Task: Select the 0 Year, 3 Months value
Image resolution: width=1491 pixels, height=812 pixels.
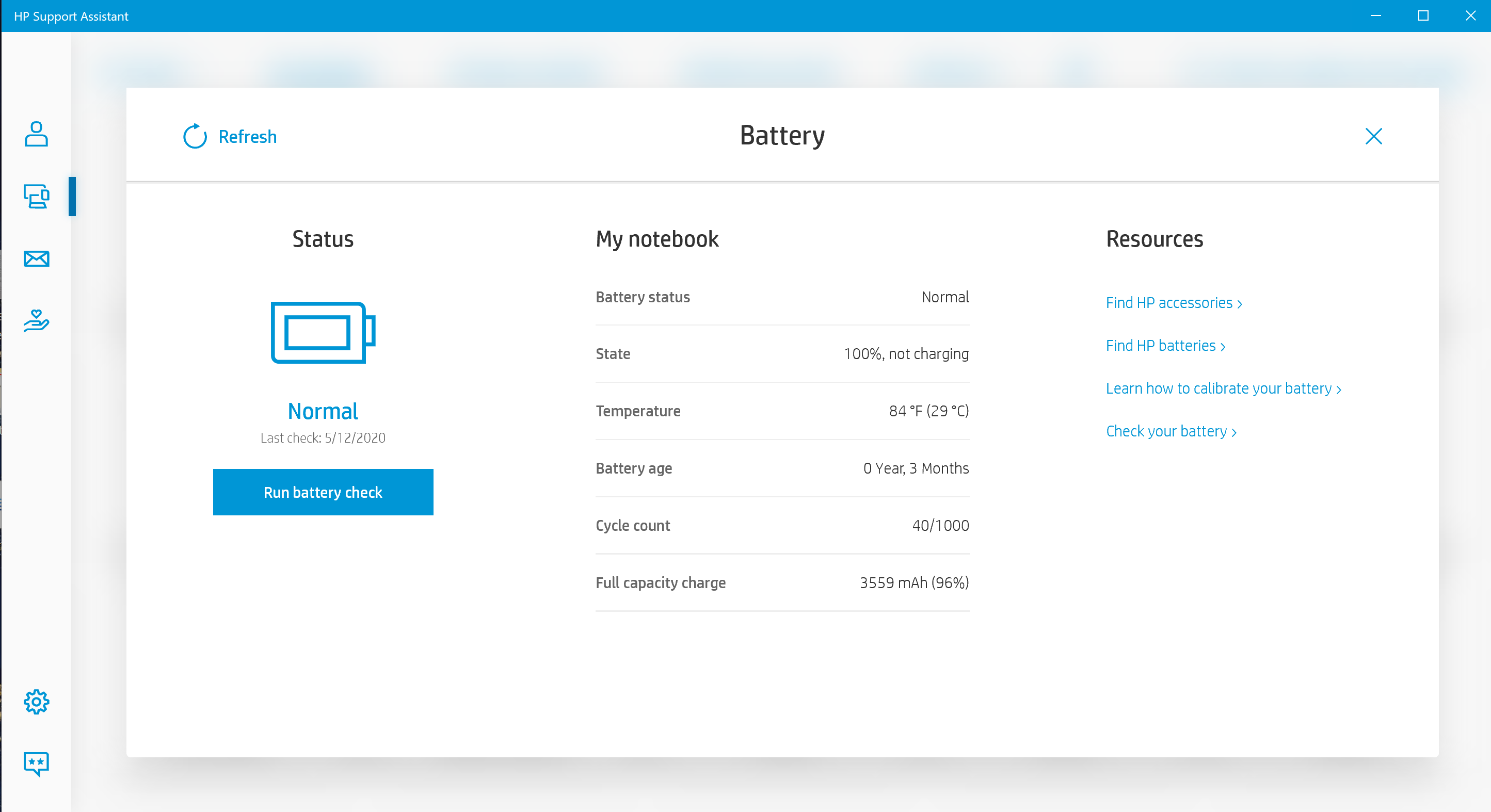Action: point(916,468)
